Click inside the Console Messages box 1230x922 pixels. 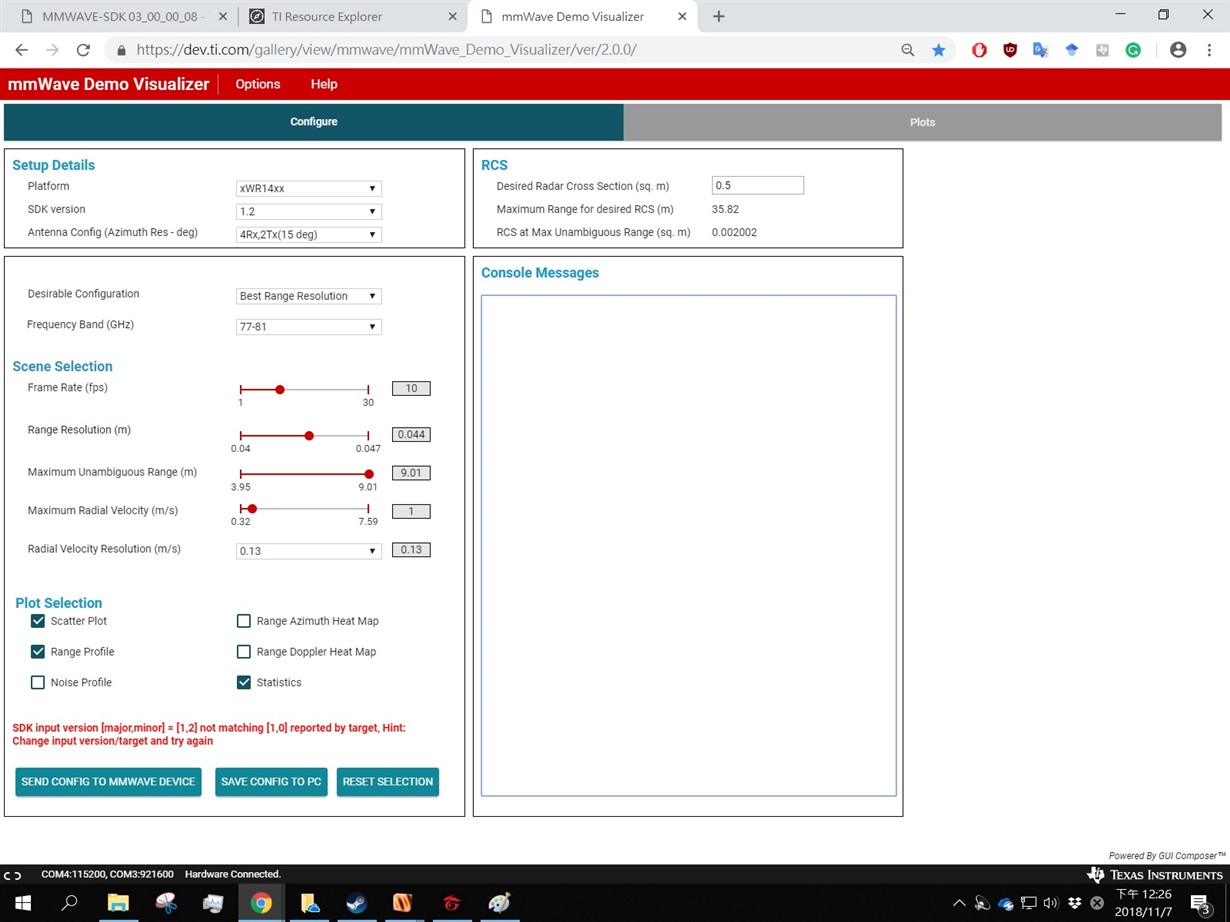point(689,545)
